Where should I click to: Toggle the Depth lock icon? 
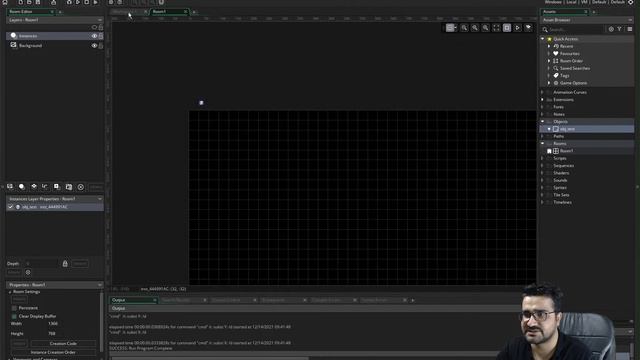point(65,263)
